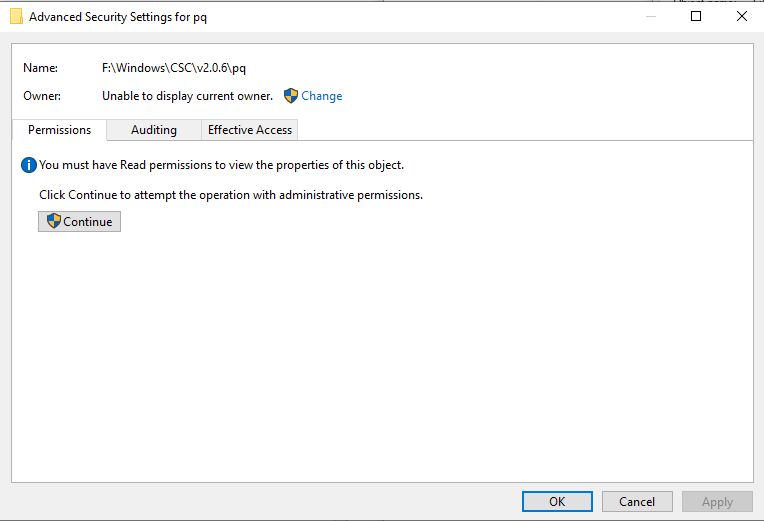Screen dimensions: 764x521
Task: Click the Owner label
Action: [x=42, y=96]
